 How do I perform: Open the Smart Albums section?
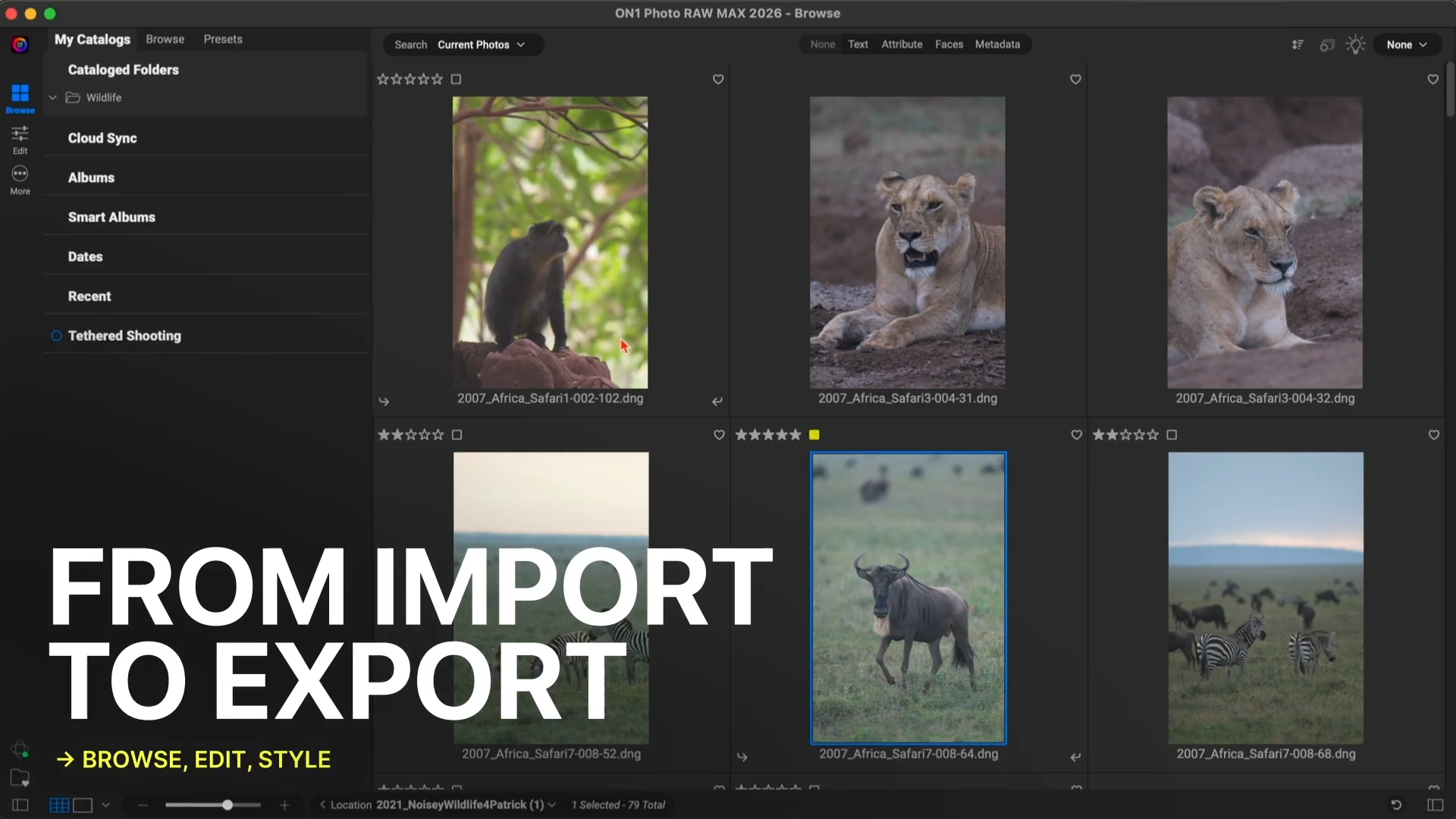111,218
